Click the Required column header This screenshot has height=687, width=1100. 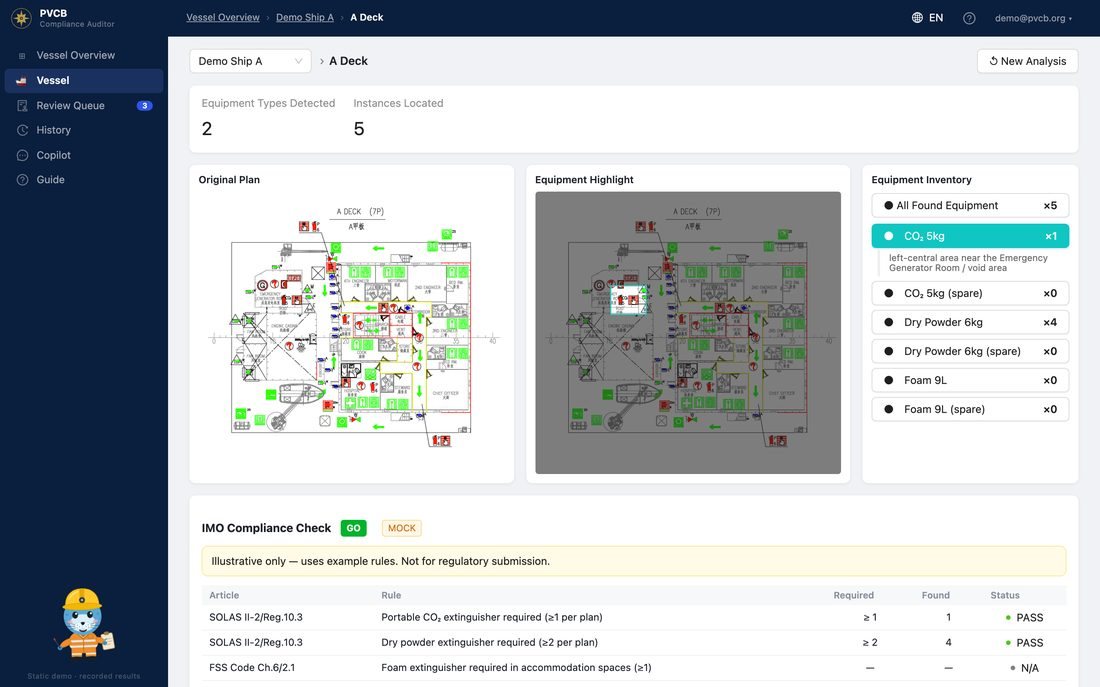(x=854, y=595)
